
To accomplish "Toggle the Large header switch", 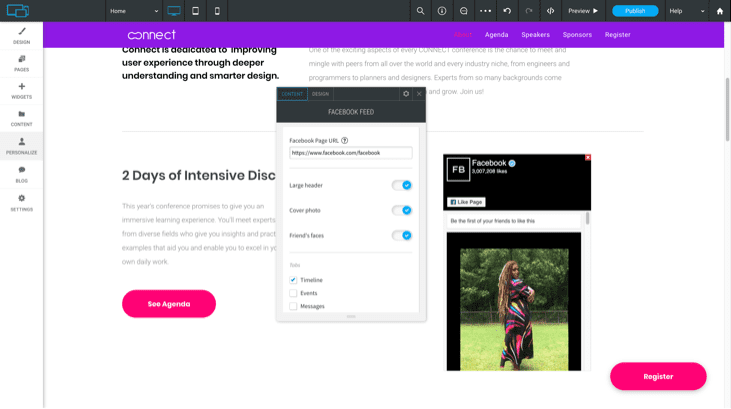I will point(401,185).
